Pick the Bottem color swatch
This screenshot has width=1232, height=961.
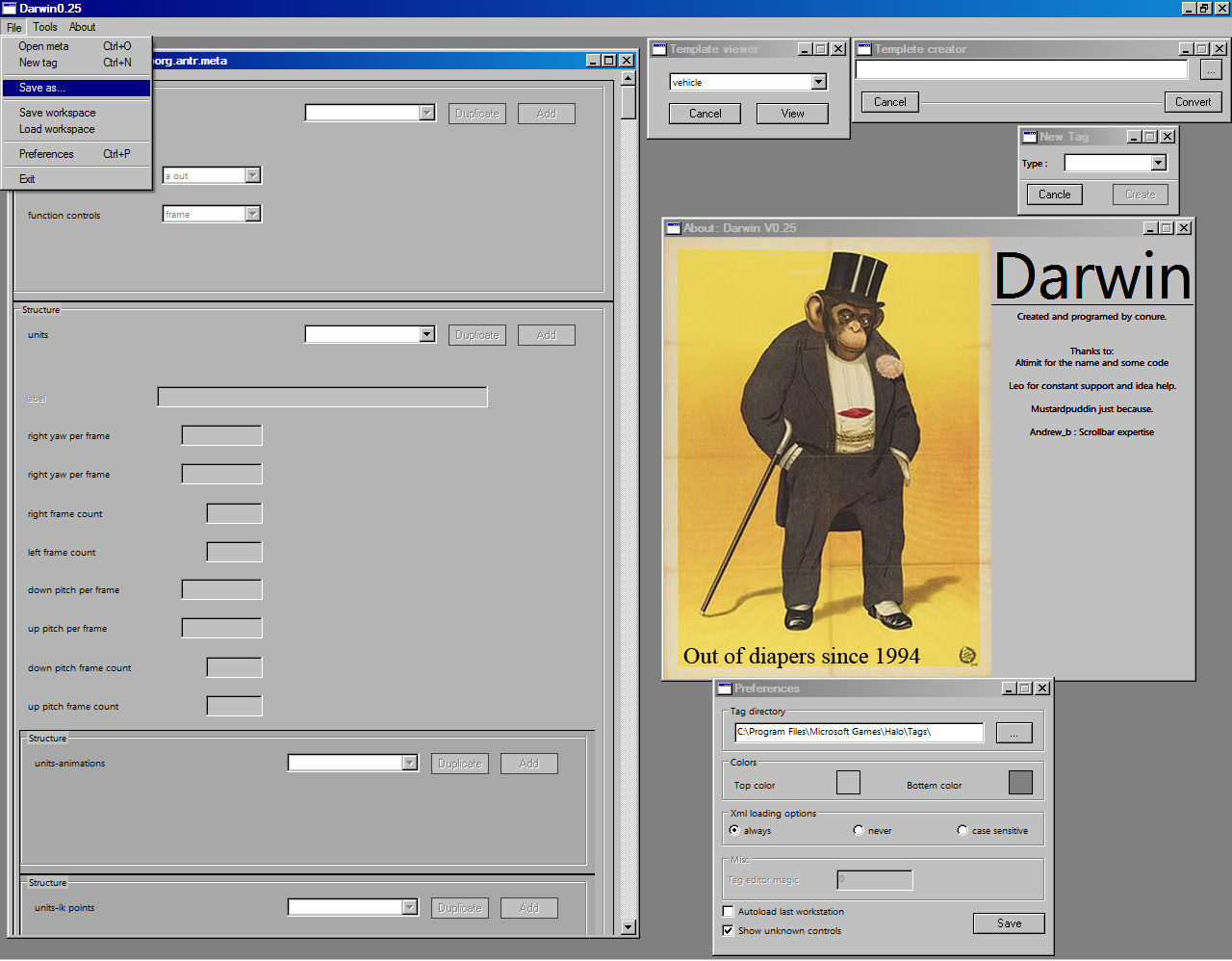click(1020, 783)
